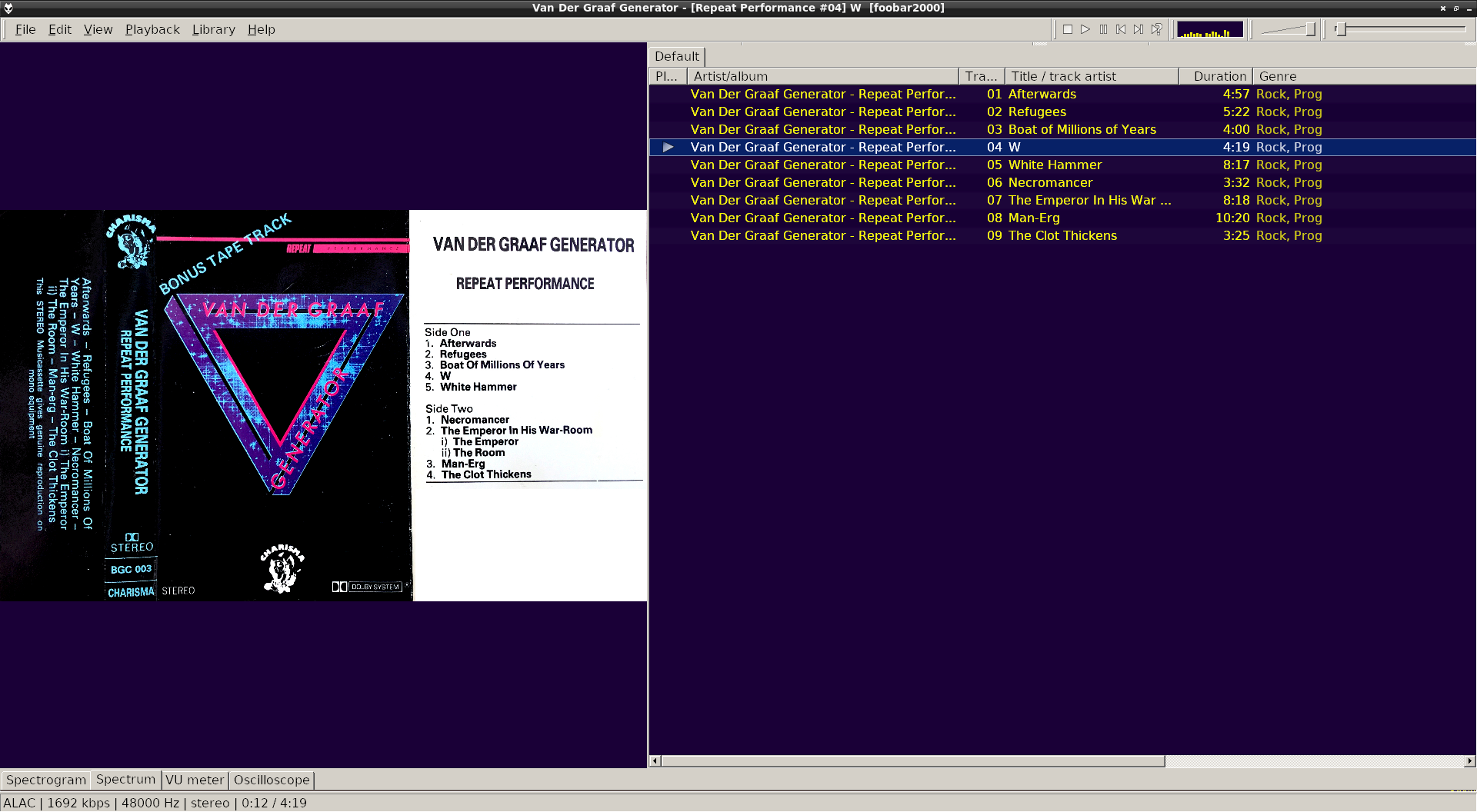Sort by the Genre column header
Screen dimensions: 1477x812
coord(1364,76)
